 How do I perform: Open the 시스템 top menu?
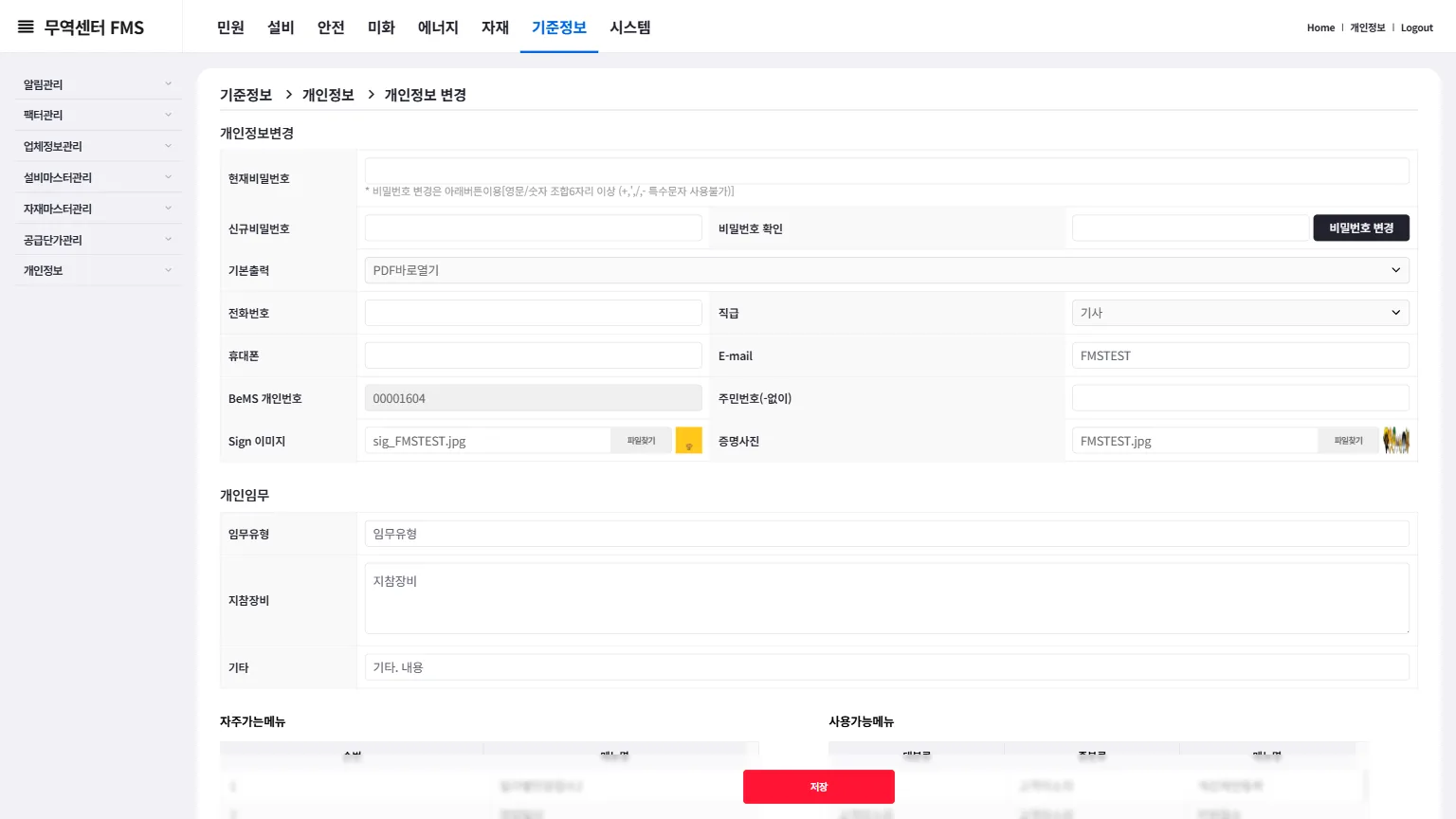click(x=630, y=27)
